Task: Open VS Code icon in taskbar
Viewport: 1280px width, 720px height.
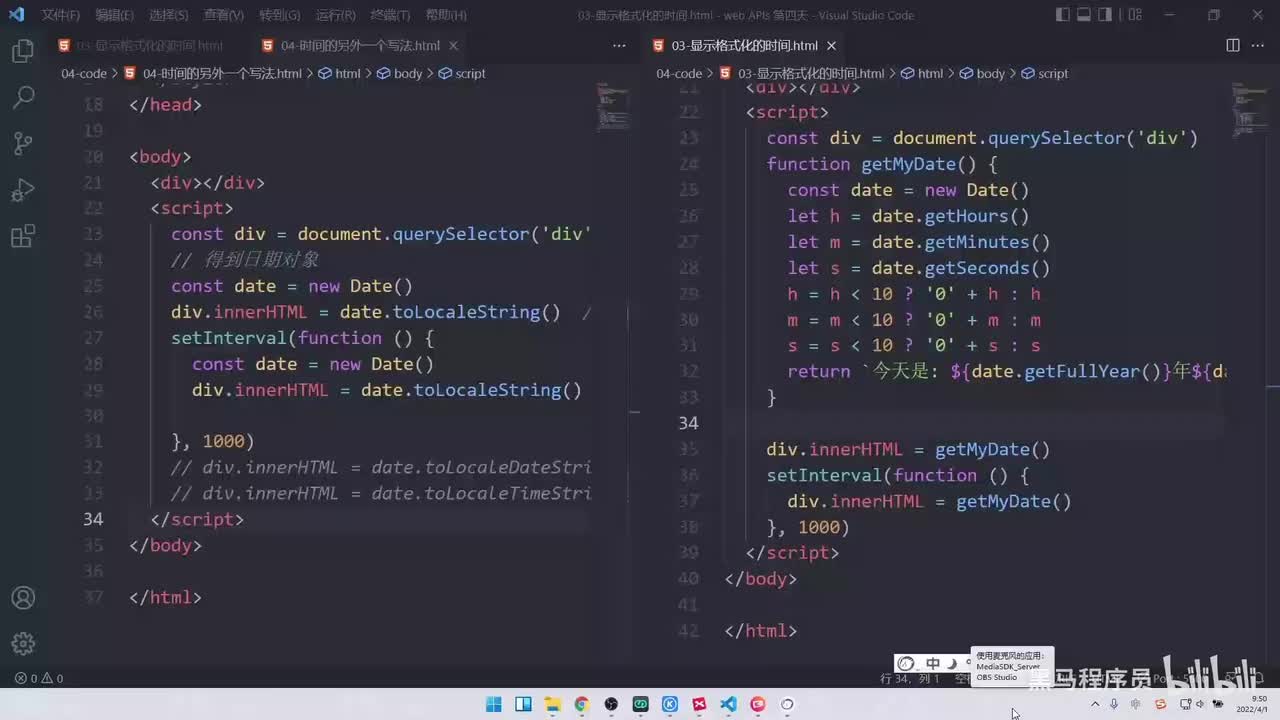Action: coord(728,704)
